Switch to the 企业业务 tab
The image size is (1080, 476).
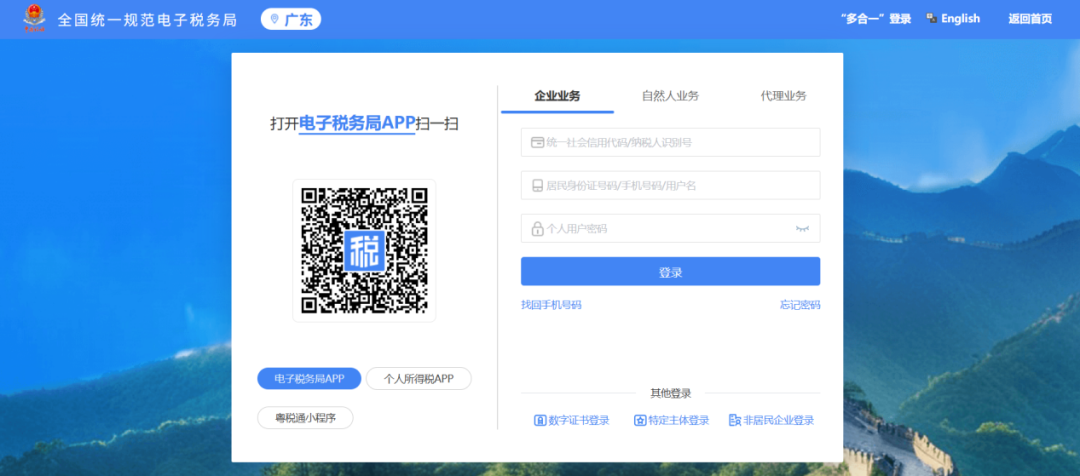(x=557, y=96)
